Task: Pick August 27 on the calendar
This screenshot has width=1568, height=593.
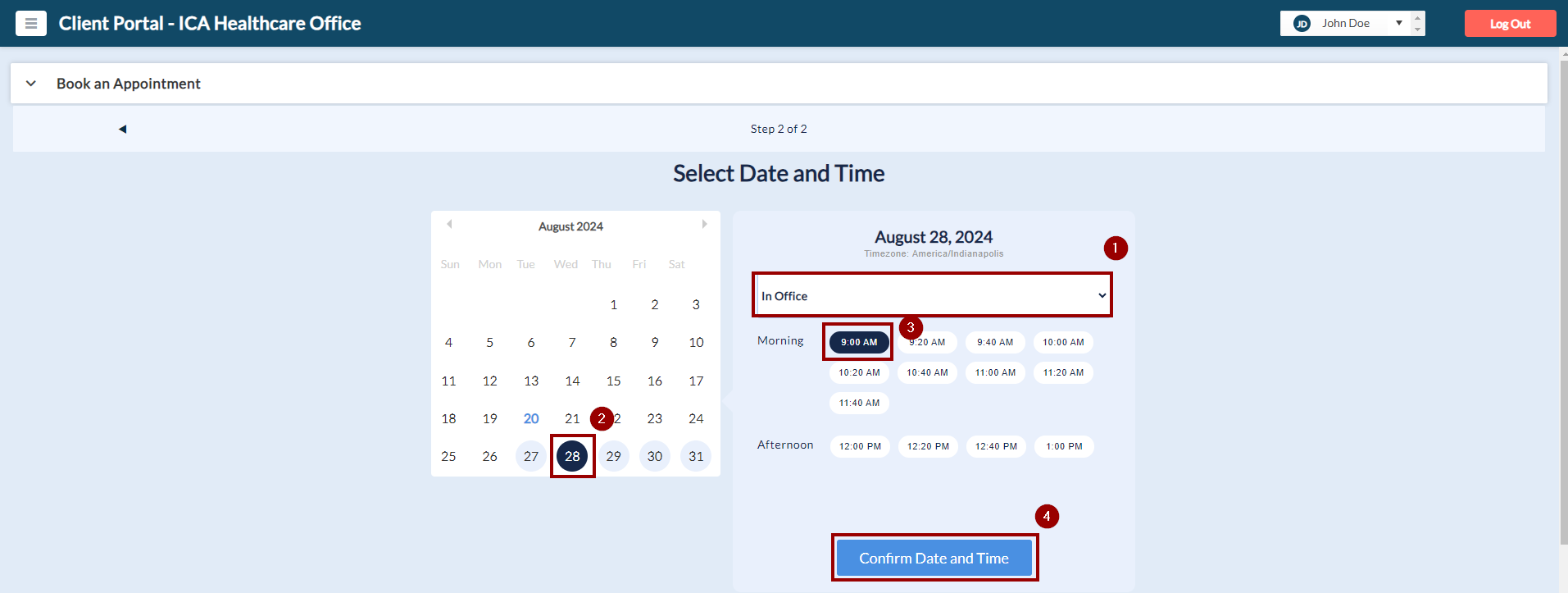Action: click(531, 457)
